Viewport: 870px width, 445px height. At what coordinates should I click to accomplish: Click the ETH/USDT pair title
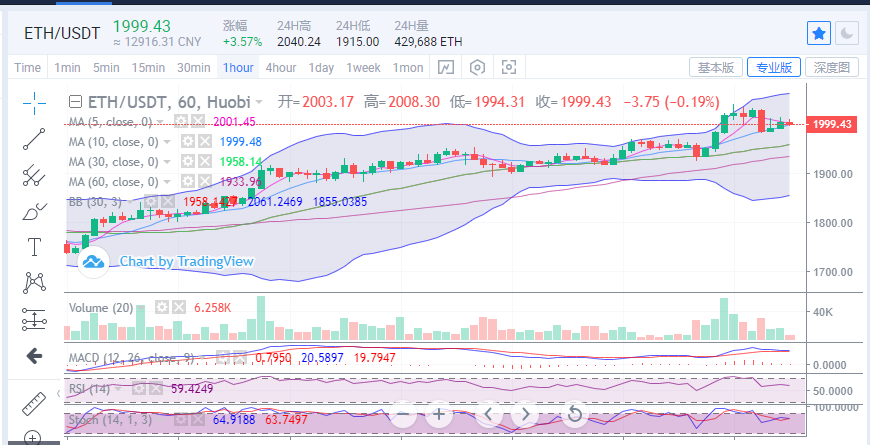point(62,33)
